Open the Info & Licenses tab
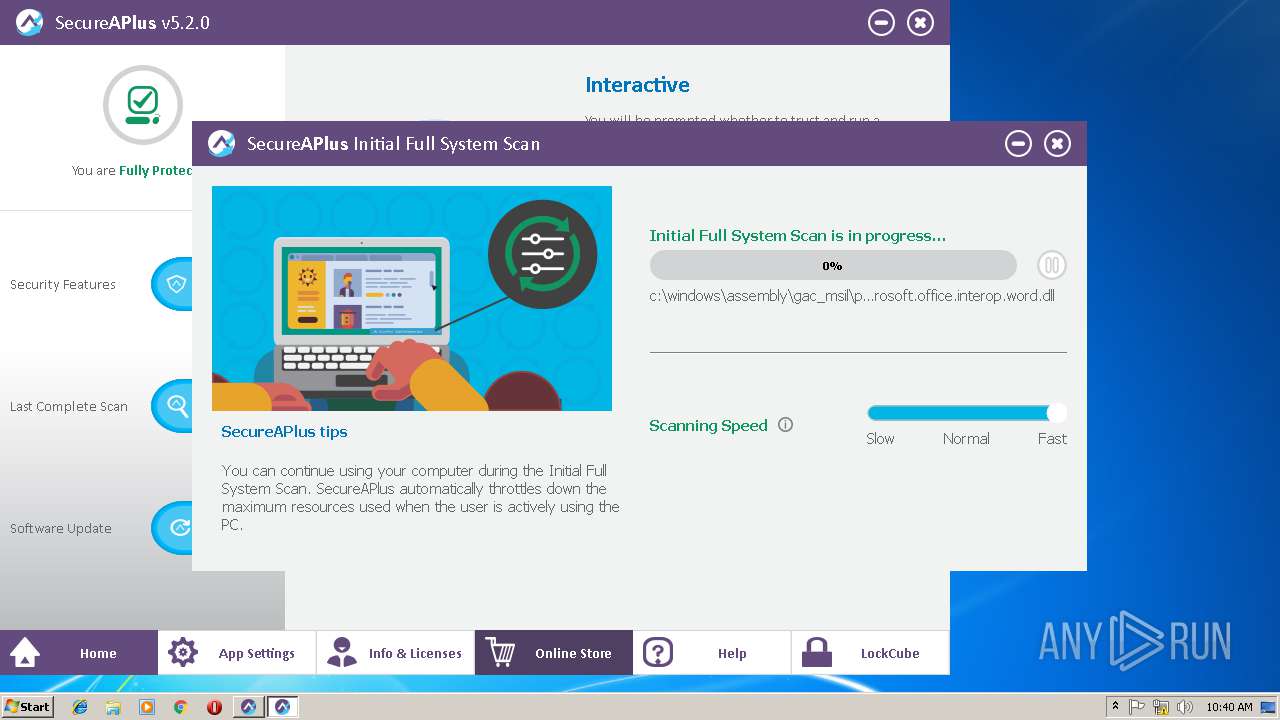Screen dimensions: 1280x720 click(395, 653)
